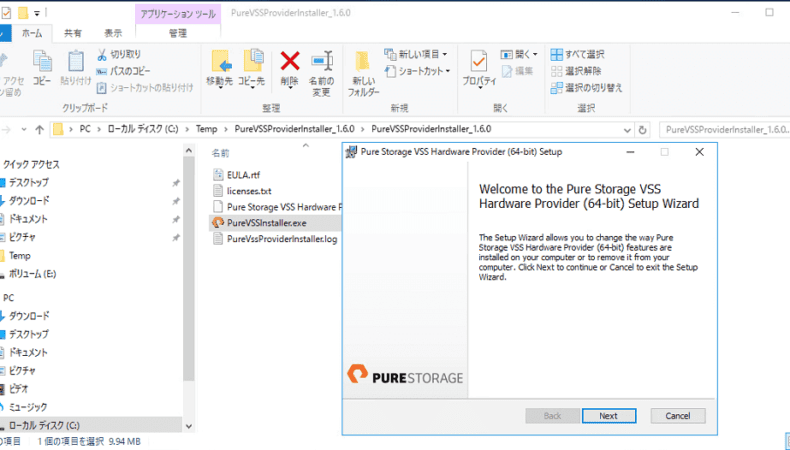Click the 名前 (Name) column header
Viewport: 790px width, 450px height.
pyautogui.click(x=220, y=153)
